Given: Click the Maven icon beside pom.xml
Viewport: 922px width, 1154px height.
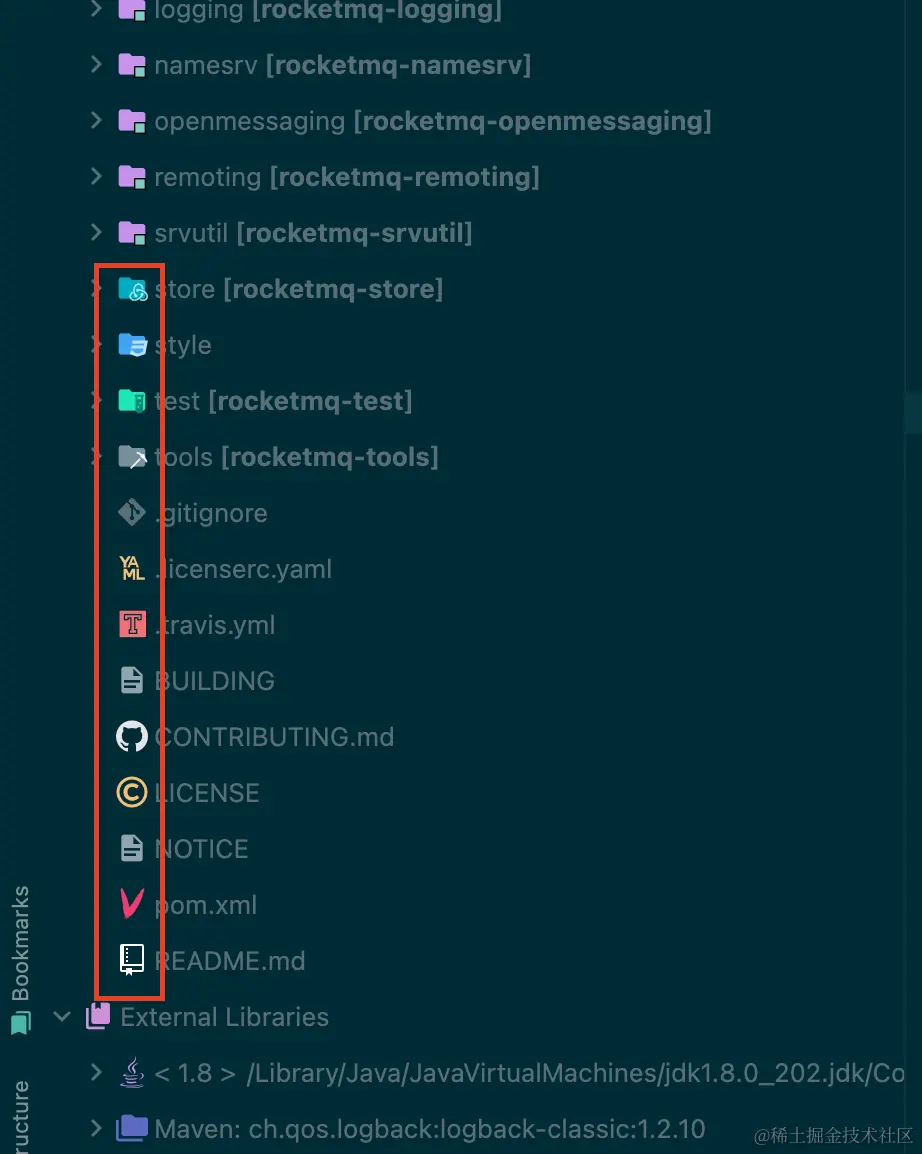Looking at the screenshot, I should click(x=131, y=905).
